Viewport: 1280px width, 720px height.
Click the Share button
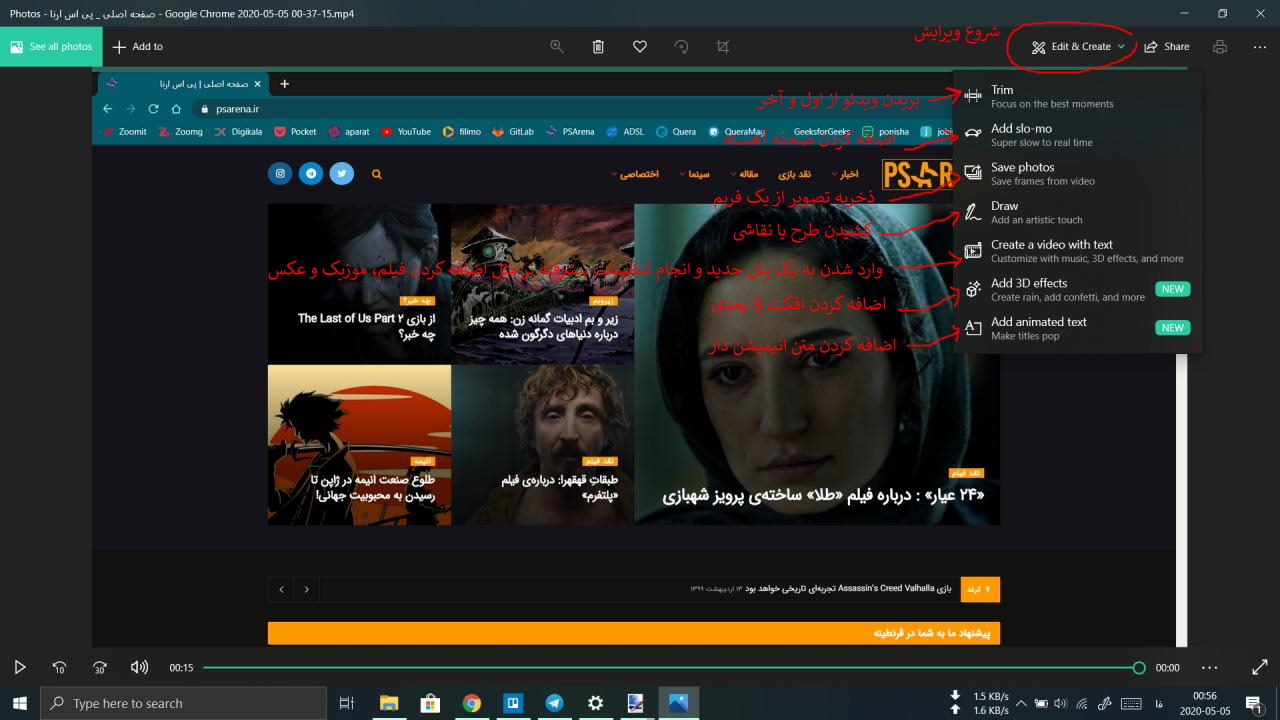[1166, 47]
